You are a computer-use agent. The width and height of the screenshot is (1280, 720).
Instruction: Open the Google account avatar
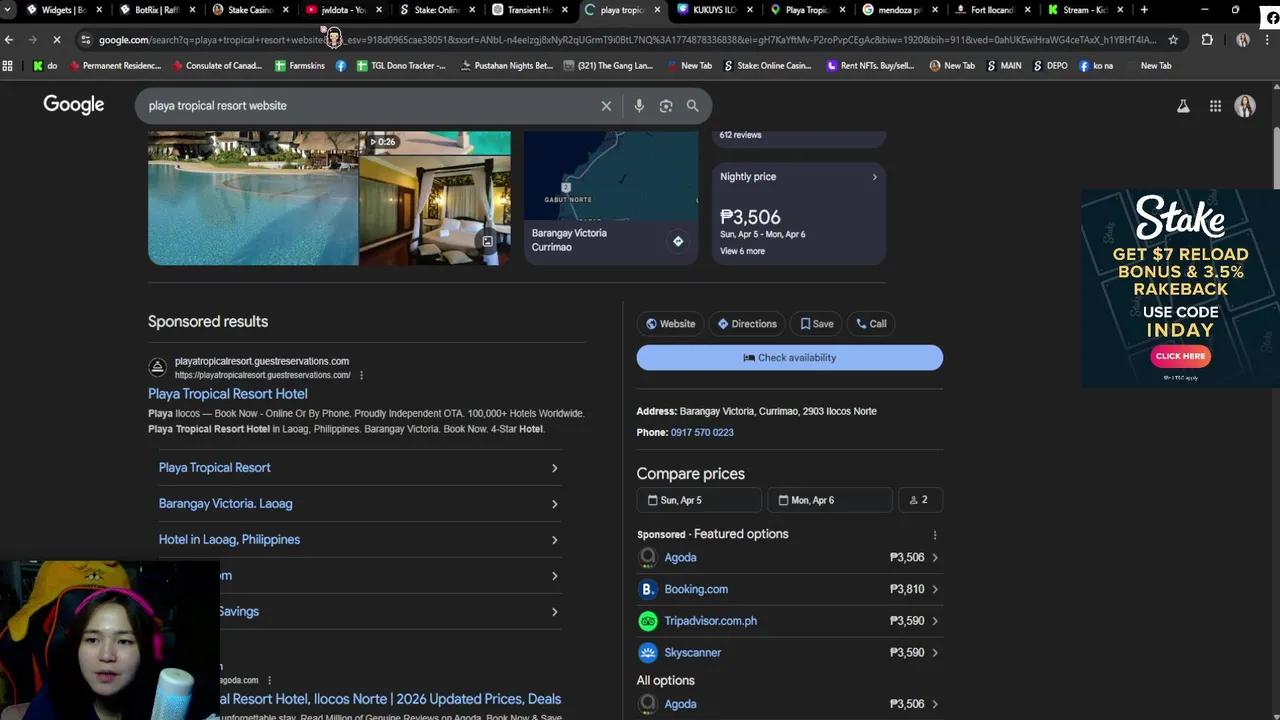(1245, 106)
